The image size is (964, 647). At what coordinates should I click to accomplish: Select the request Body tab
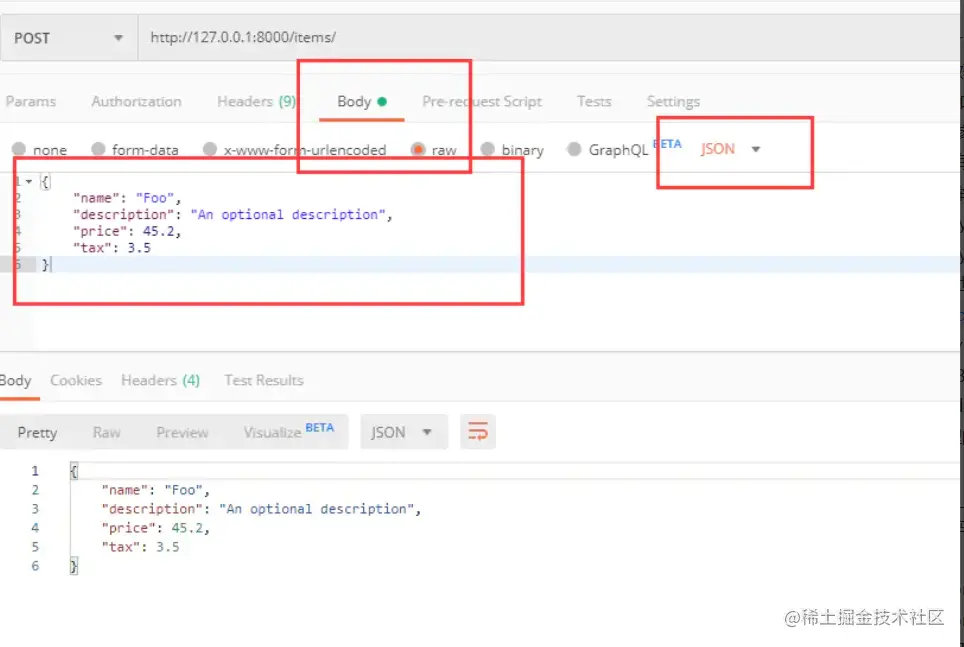tap(362, 101)
